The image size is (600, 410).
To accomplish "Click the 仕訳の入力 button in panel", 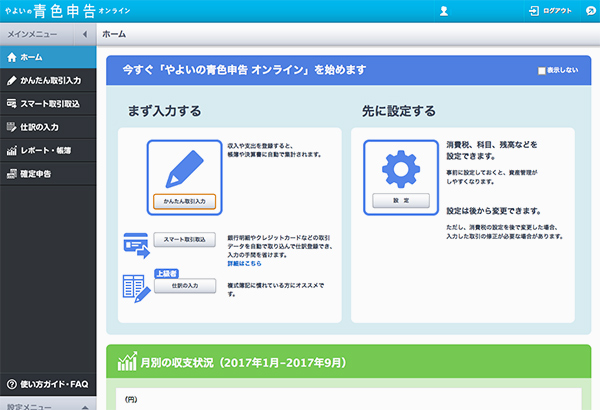I will [x=185, y=286].
